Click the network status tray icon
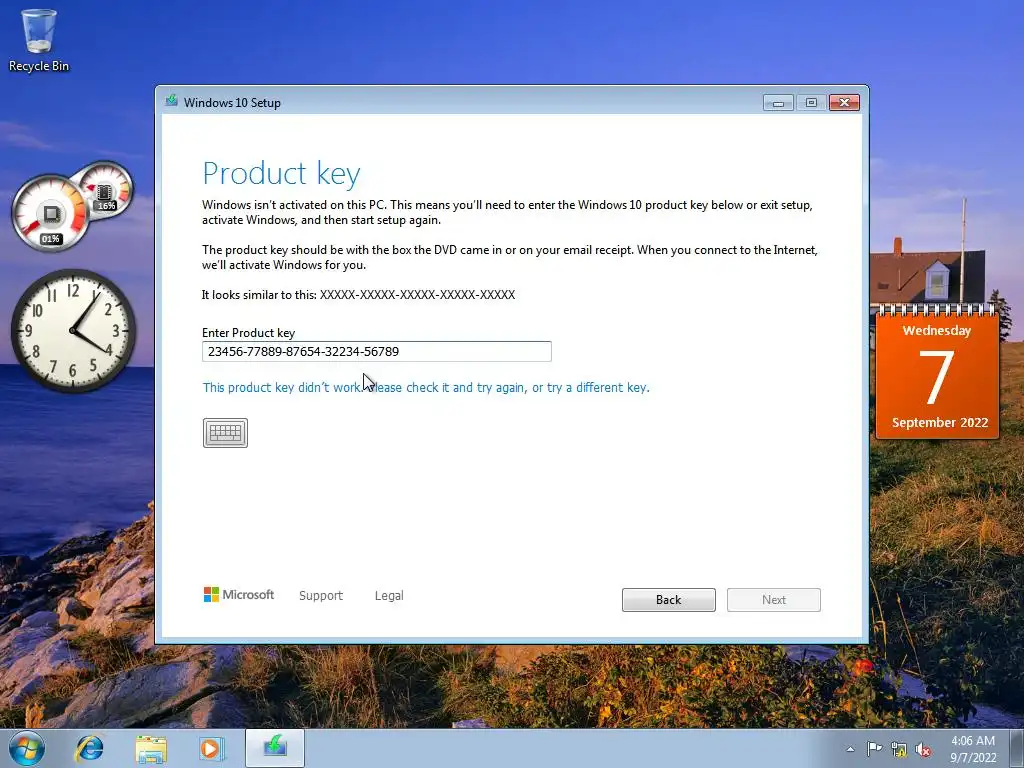The image size is (1024, 768). (899, 750)
